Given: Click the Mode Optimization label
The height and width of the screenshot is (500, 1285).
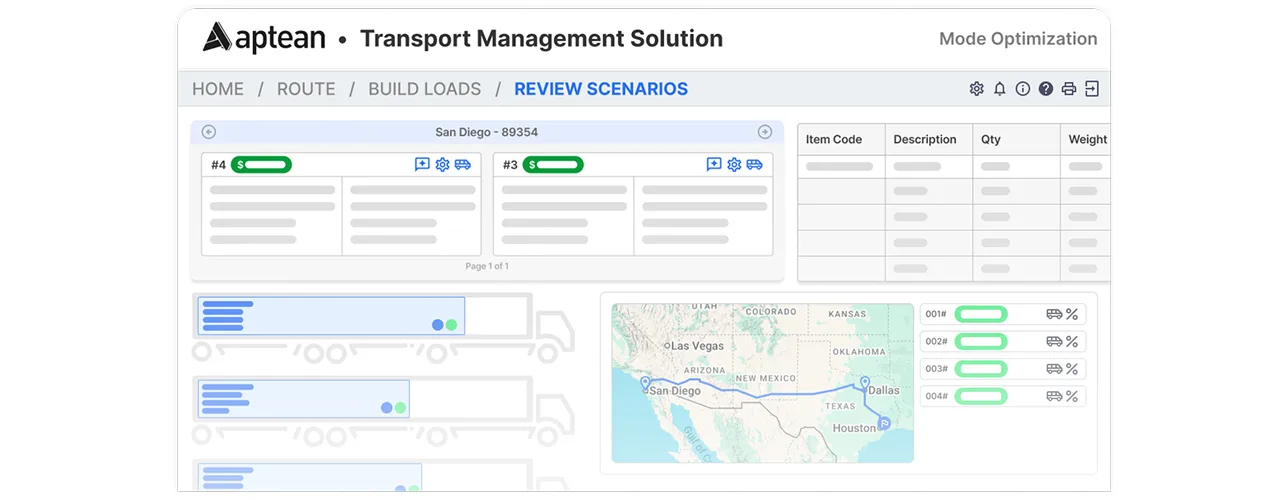Looking at the screenshot, I should click(1018, 39).
